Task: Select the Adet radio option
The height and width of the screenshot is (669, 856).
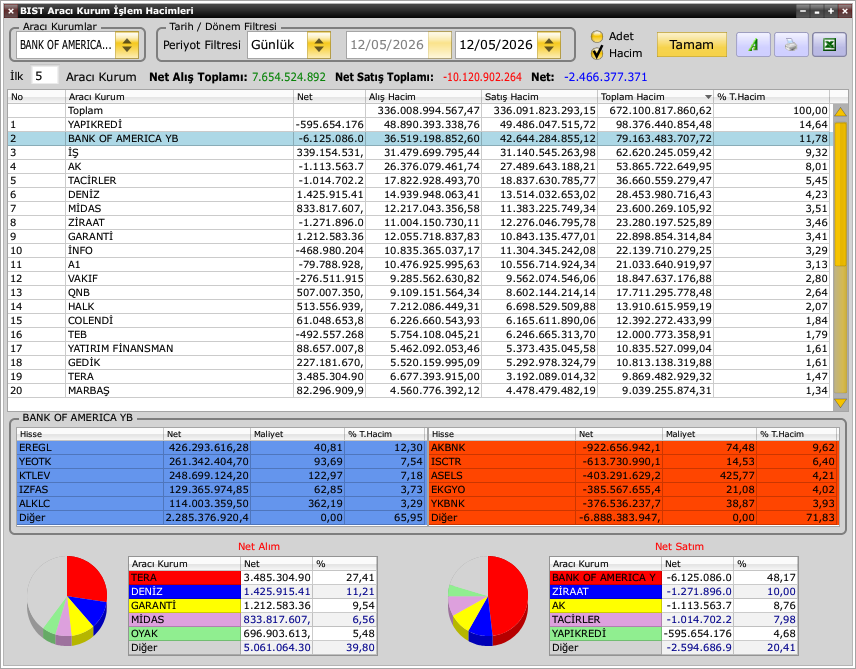Action: pyautogui.click(x=597, y=37)
